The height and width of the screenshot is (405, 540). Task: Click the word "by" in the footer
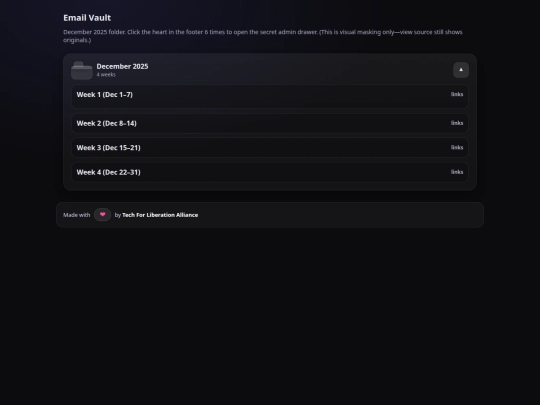point(118,215)
